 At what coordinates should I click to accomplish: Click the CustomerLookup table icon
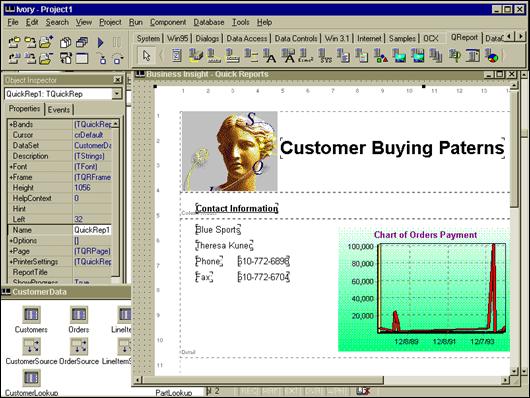click(x=31, y=377)
